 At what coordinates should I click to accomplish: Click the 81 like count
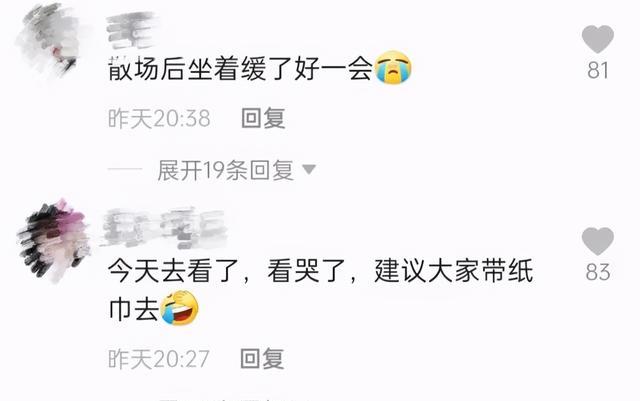(x=598, y=70)
